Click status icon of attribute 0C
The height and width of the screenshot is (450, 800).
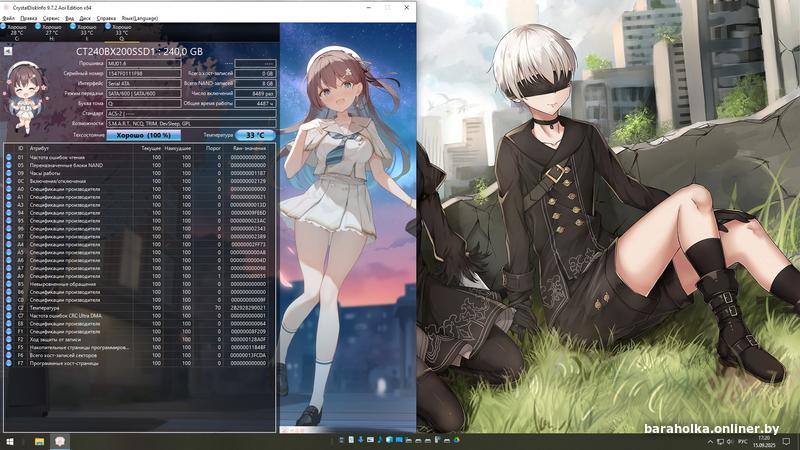tap(9, 181)
